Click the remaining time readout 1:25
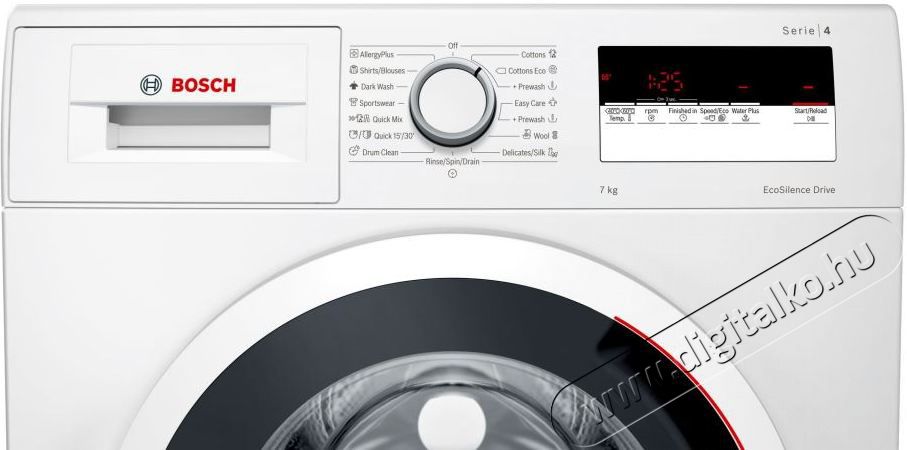This screenshot has width=907, height=450. (664, 82)
